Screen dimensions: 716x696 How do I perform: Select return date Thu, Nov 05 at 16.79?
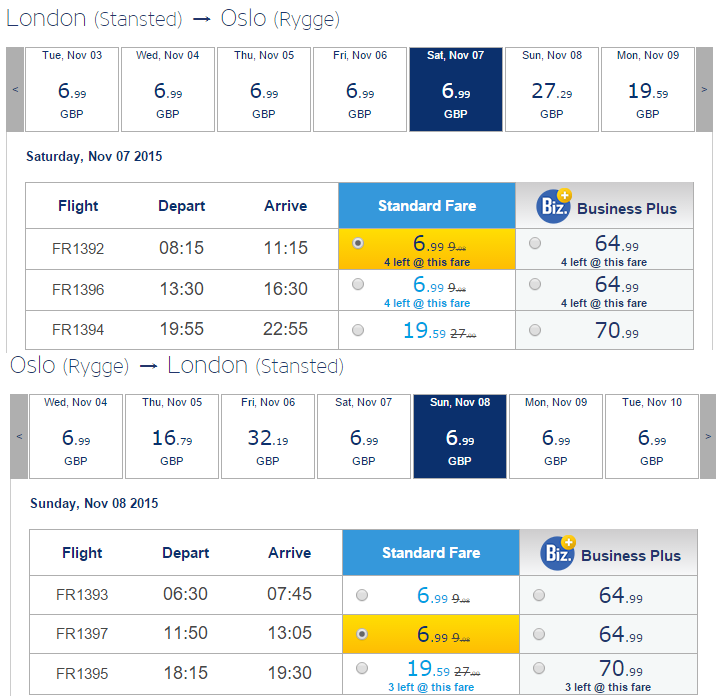172,436
